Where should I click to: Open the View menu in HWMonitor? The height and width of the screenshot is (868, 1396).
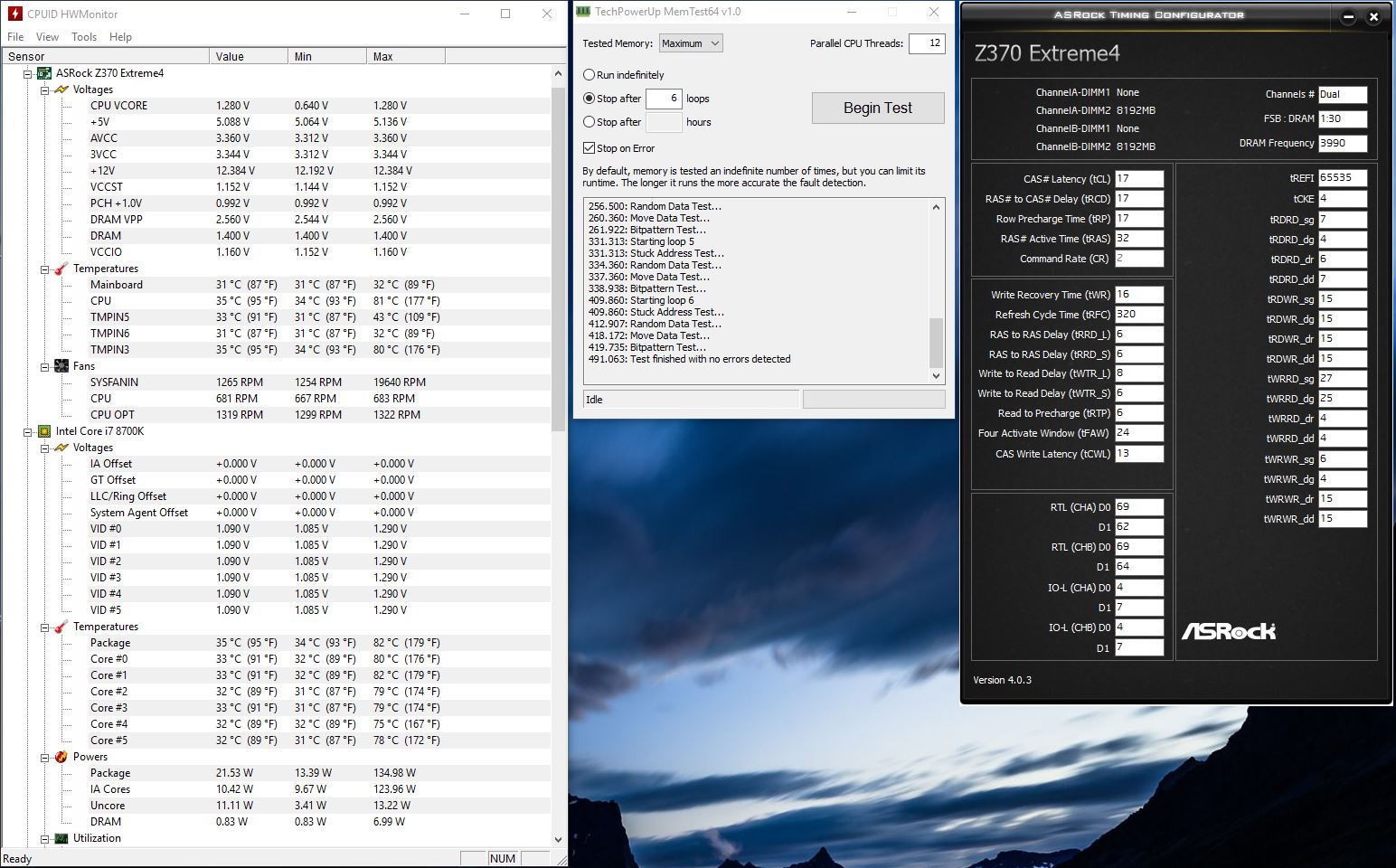pyautogui.click(x=47, y=37)
